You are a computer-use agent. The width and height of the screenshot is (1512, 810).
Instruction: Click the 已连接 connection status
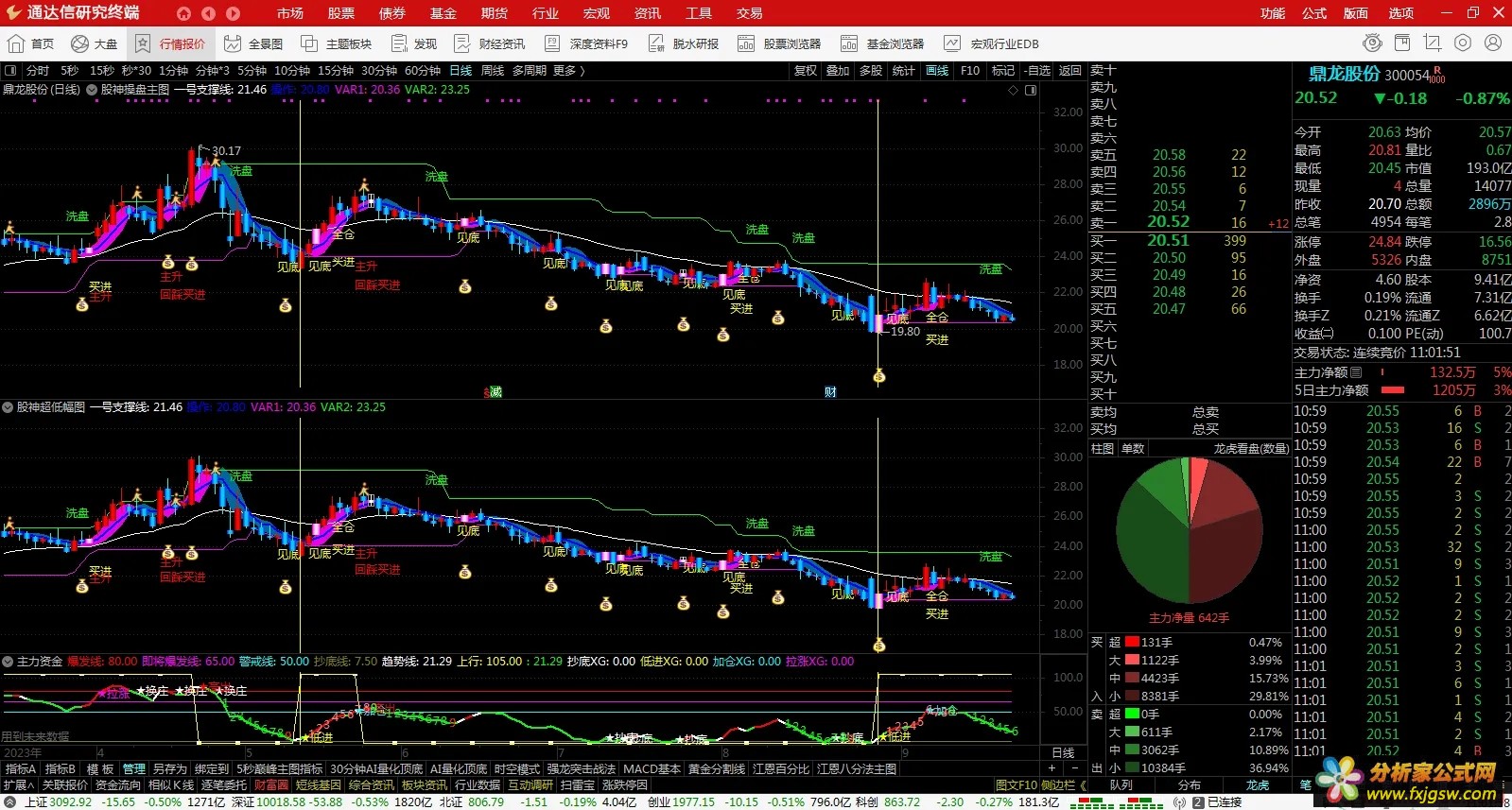tap(1225, 802)
